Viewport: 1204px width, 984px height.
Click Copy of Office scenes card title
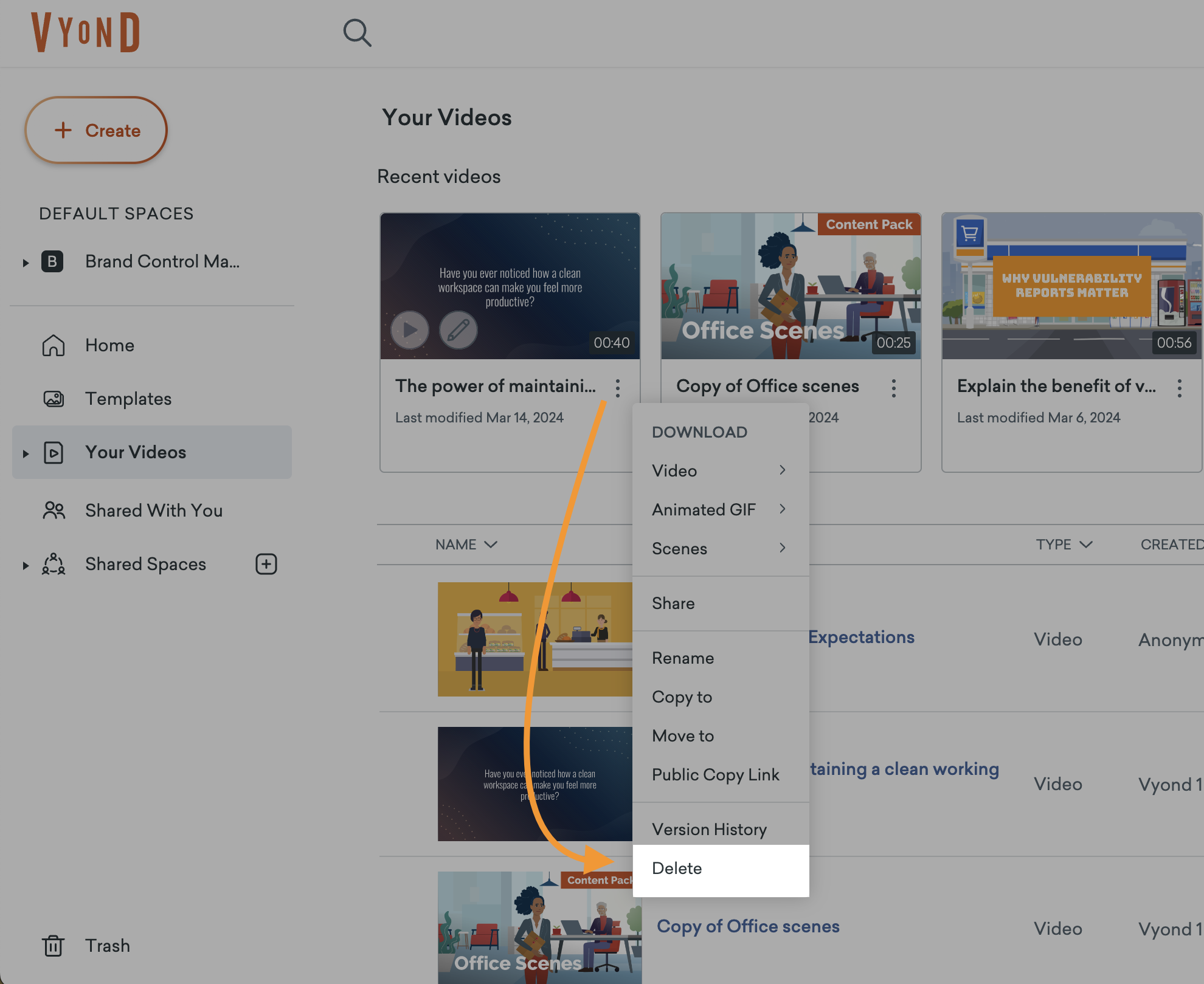(x=767, y=386)
